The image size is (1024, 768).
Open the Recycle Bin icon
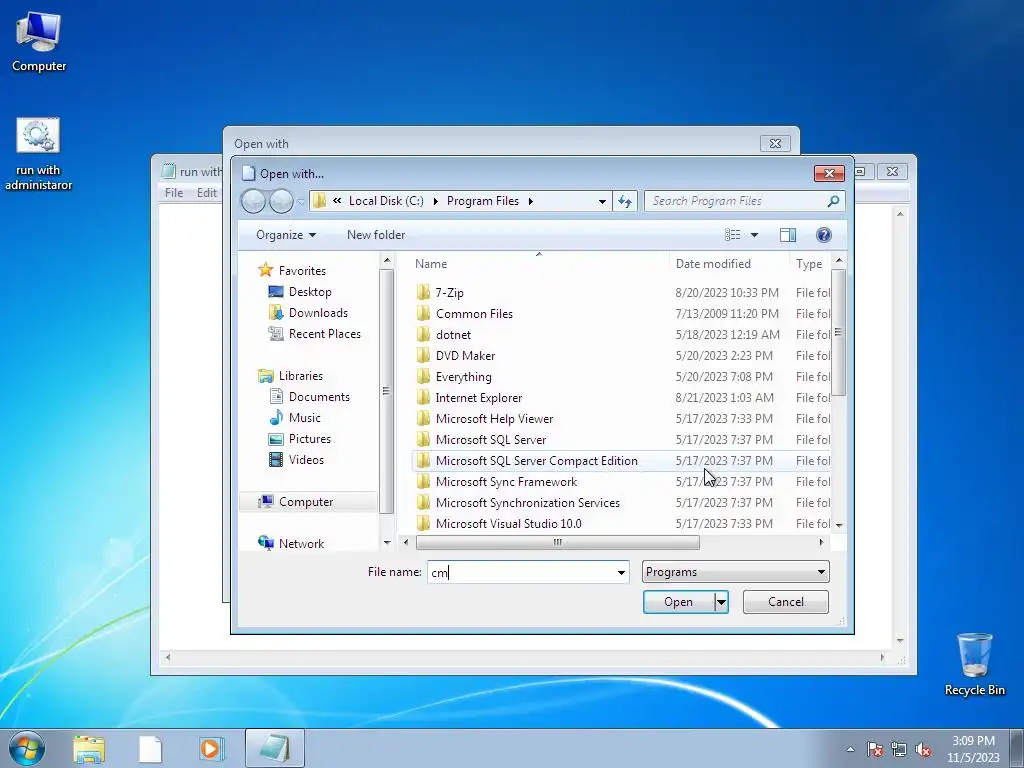pyautogui.click(x=974, y=664)
